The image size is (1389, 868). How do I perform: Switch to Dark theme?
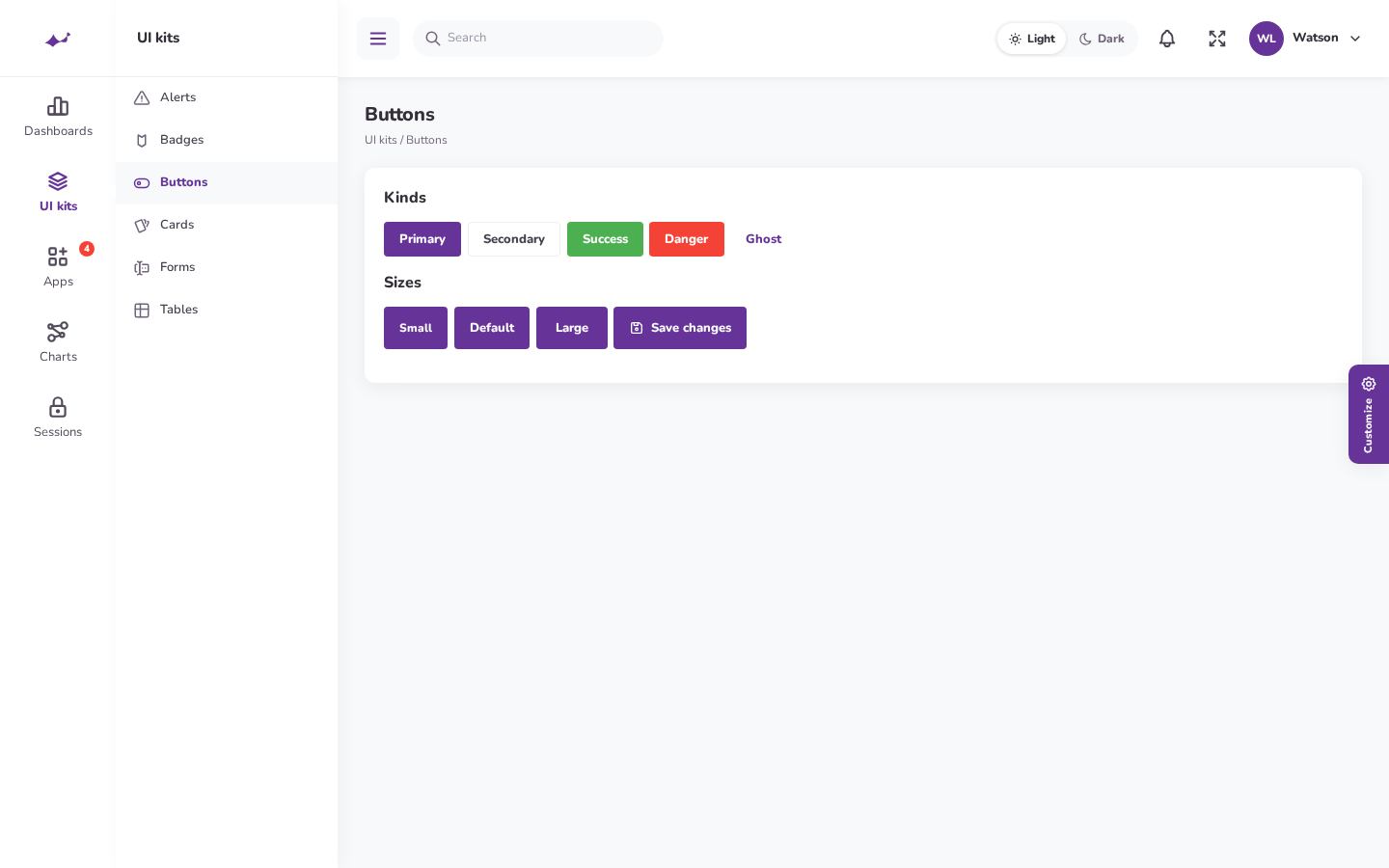pyautogui.click(x=1102, y=39)
